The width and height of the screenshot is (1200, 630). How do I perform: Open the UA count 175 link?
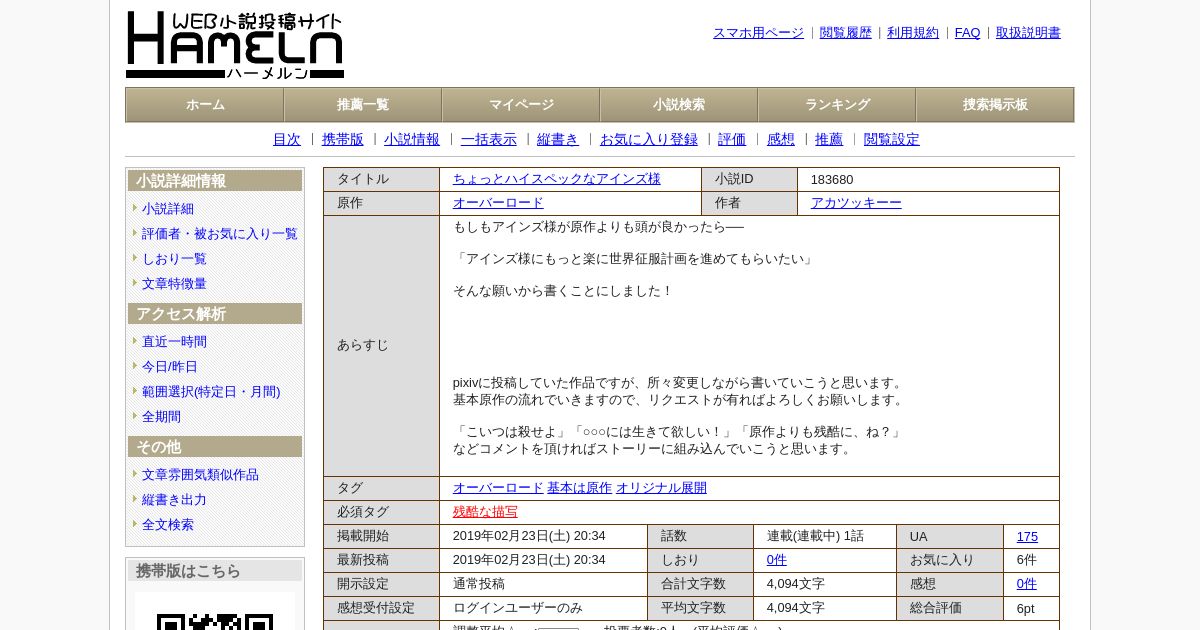(1027, 537)
